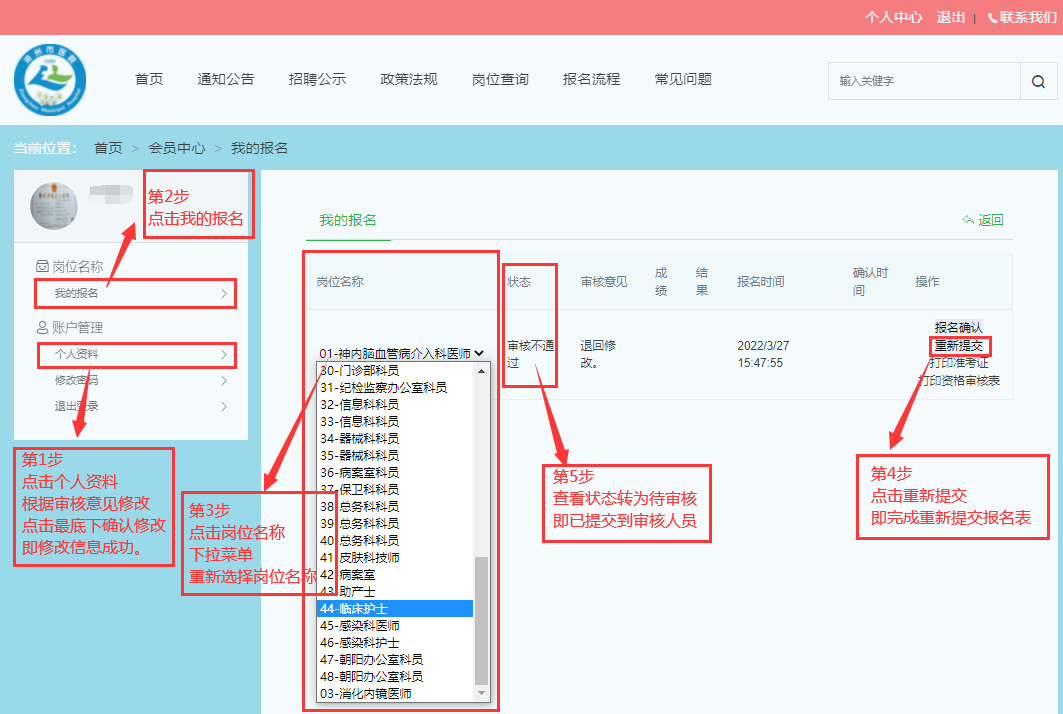The image size is (1063, 714).
Task: Click the keyword search input field
Action: (924, 81)
